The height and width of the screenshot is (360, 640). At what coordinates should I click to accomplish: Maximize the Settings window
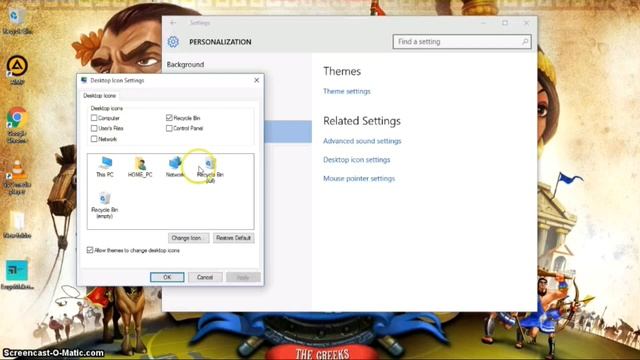coord(505,23)
